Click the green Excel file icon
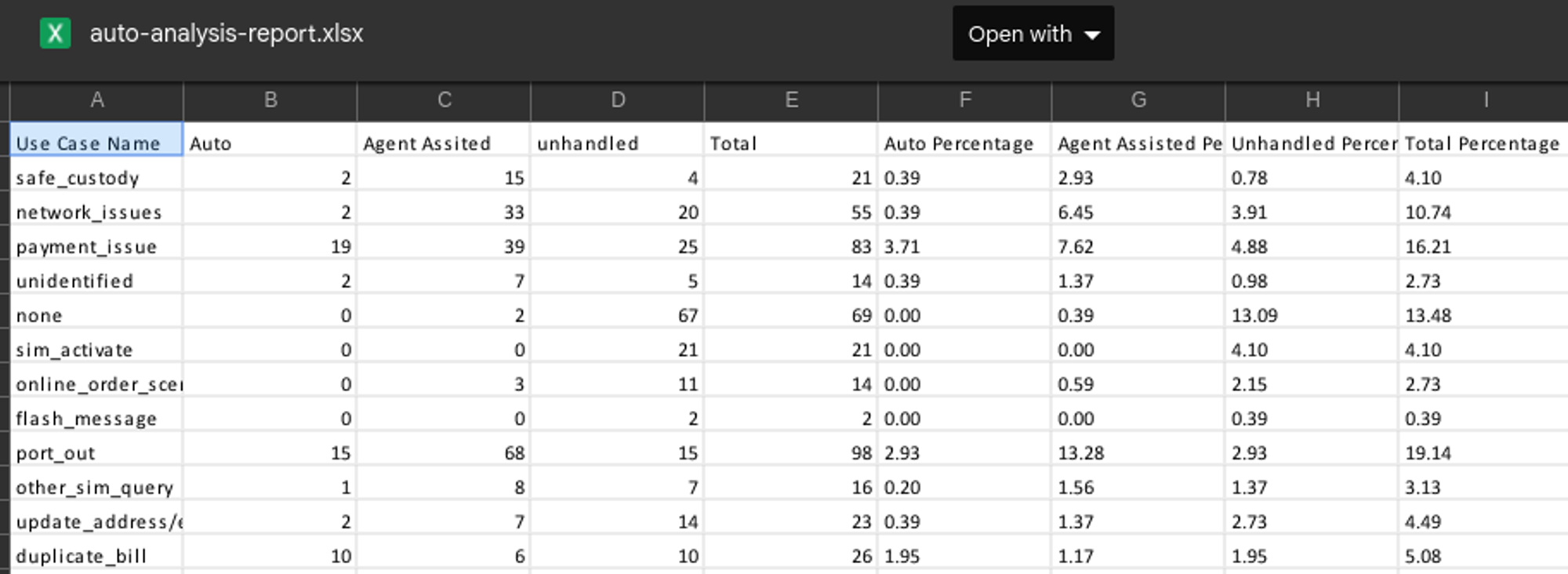 pyautogui.click(x=55, y=34)
